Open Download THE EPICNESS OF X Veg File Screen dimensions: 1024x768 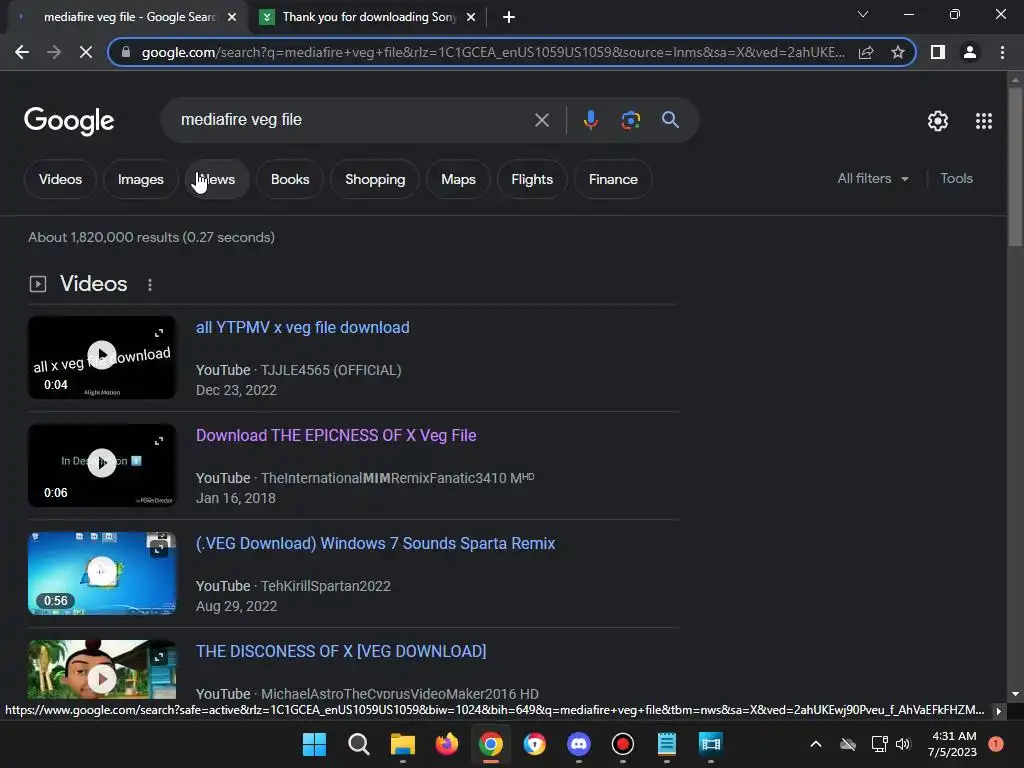click(x=336, y=436)
